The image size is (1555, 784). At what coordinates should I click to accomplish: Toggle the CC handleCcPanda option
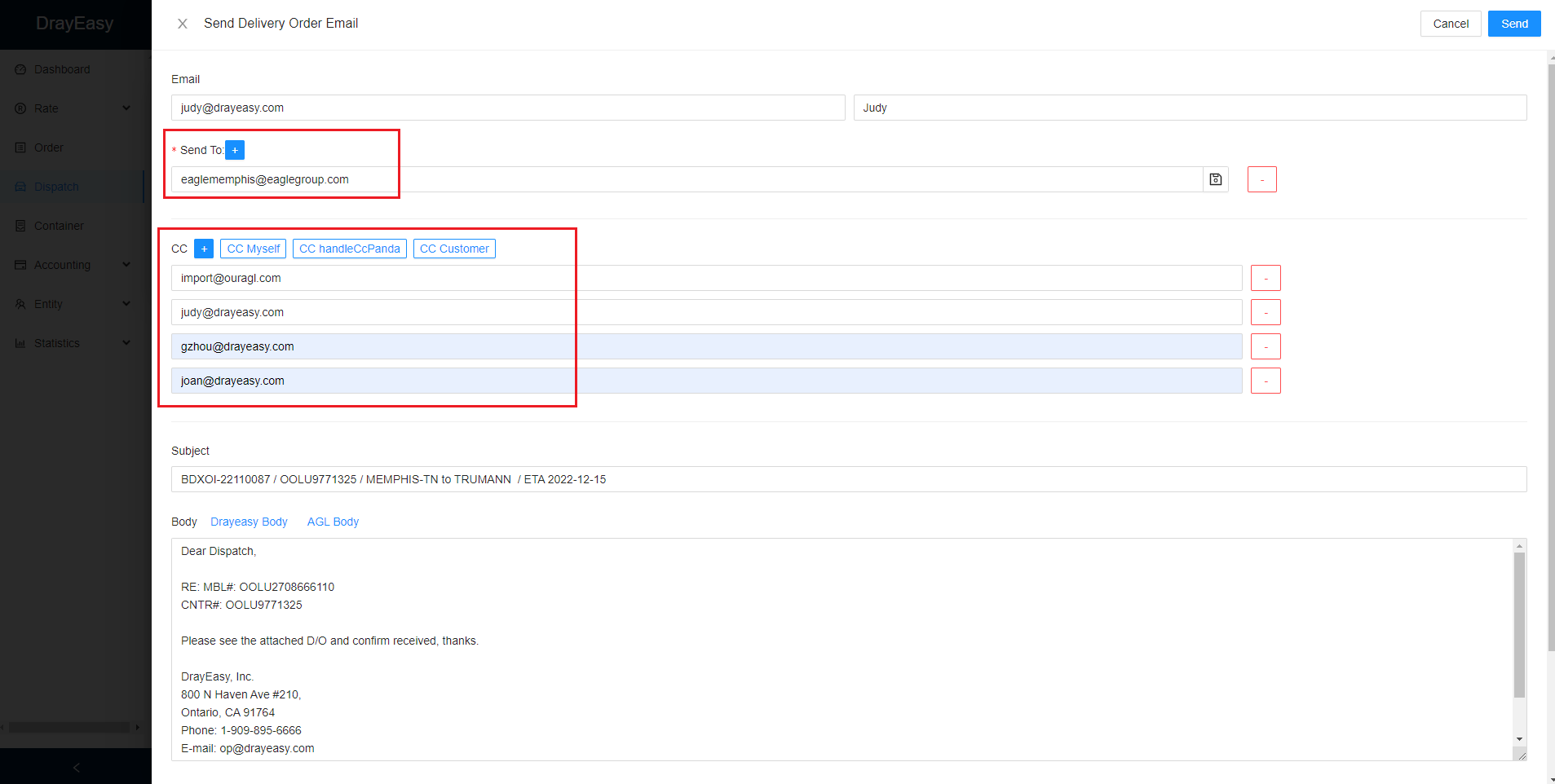coord(349,249)
